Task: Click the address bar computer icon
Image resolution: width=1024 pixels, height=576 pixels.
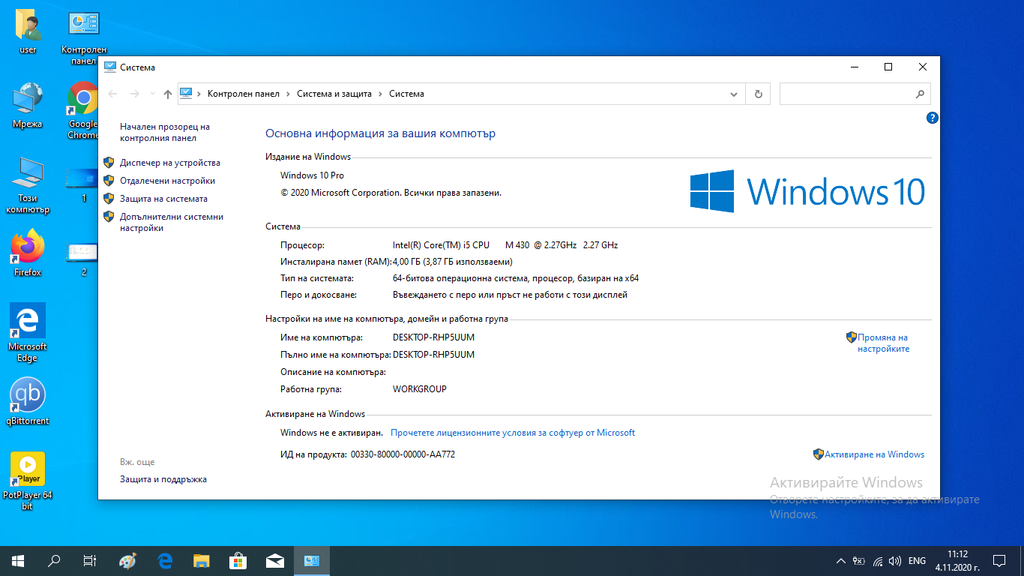Action: pyautogui.click(x=186, y=93)
